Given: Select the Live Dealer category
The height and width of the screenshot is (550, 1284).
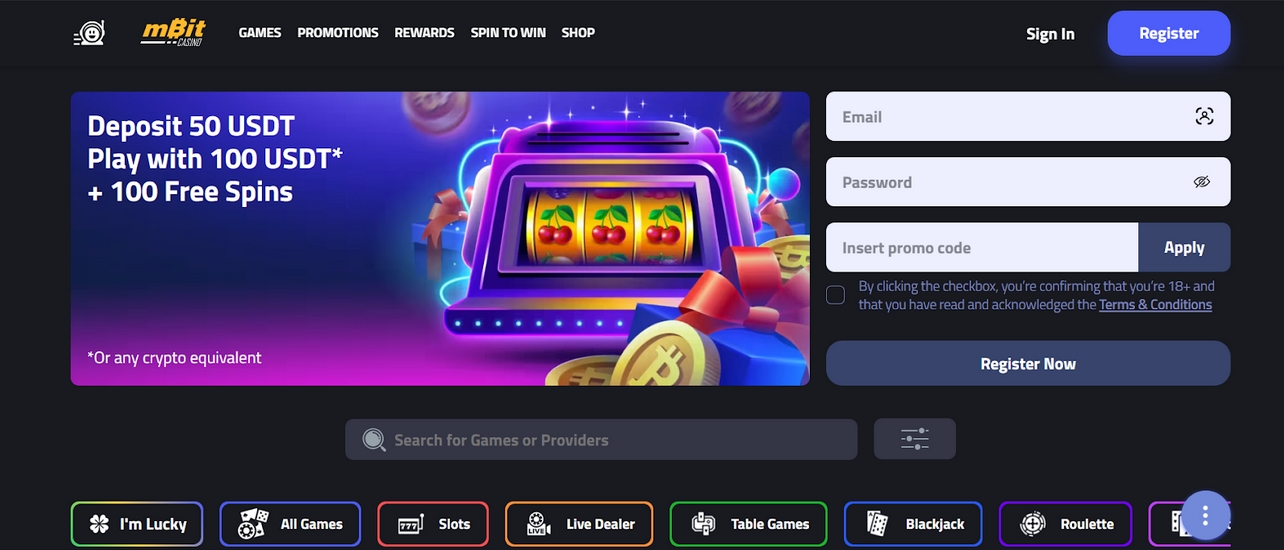Looking at the screenshot, I should (x=579, y=524).
